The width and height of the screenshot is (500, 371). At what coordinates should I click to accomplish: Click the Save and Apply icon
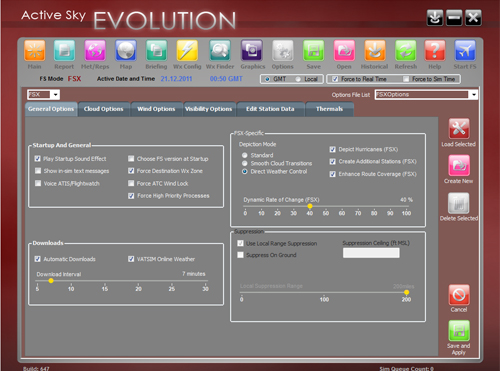459,331
